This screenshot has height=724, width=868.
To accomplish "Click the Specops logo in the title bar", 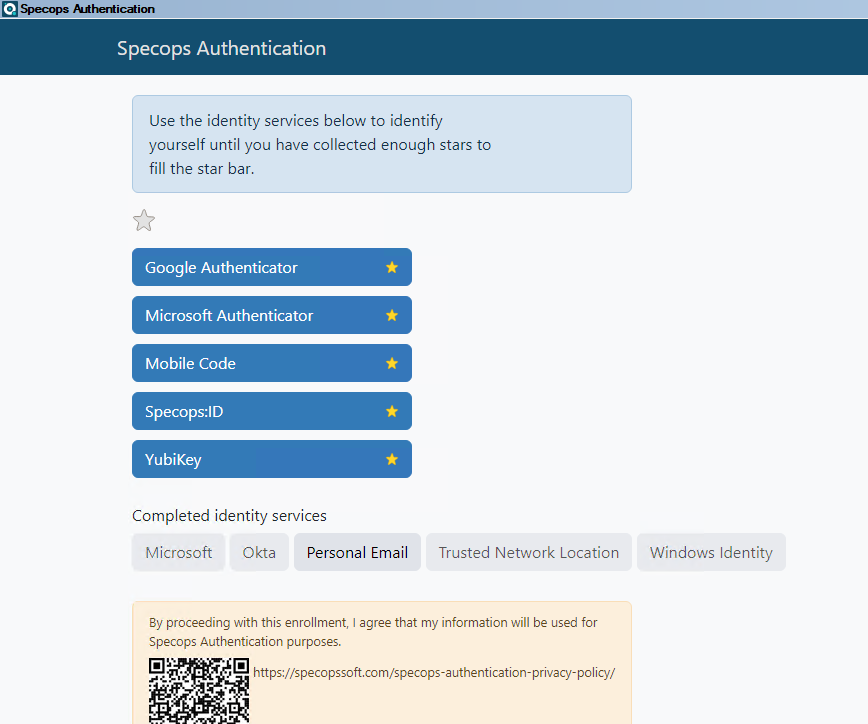I will click(9, 8).
